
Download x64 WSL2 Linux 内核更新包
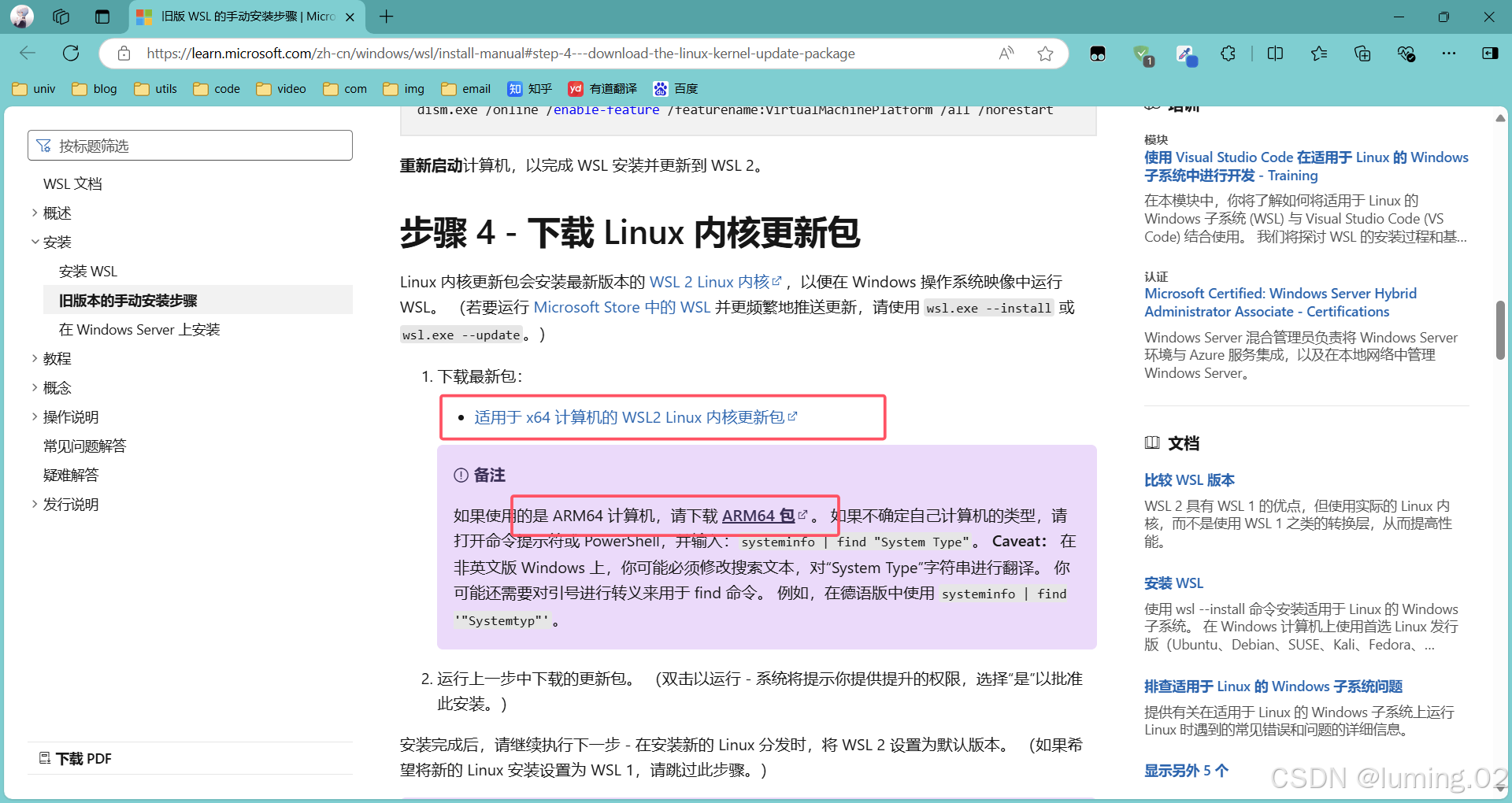tap(636, 417)
